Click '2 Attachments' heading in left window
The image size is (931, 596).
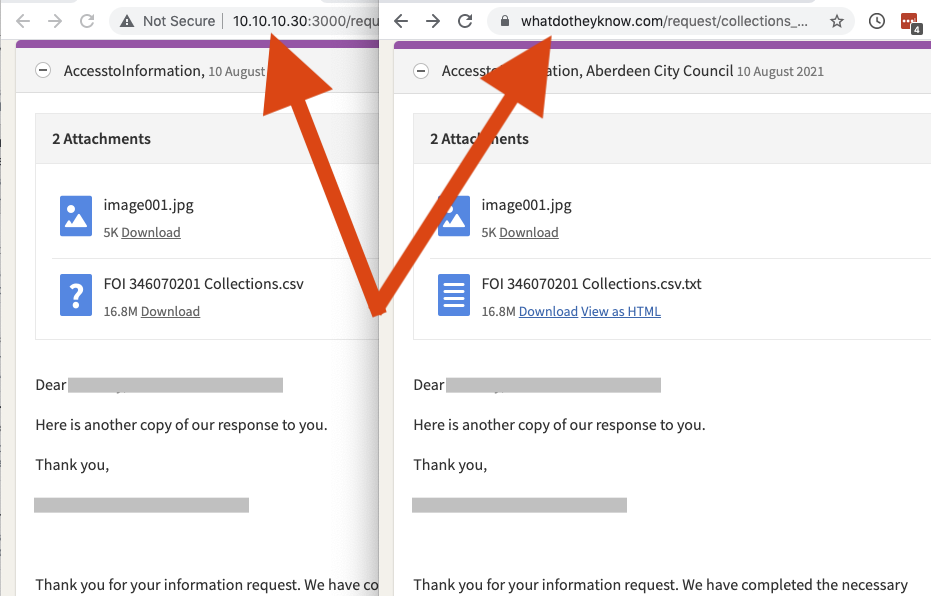102,139
